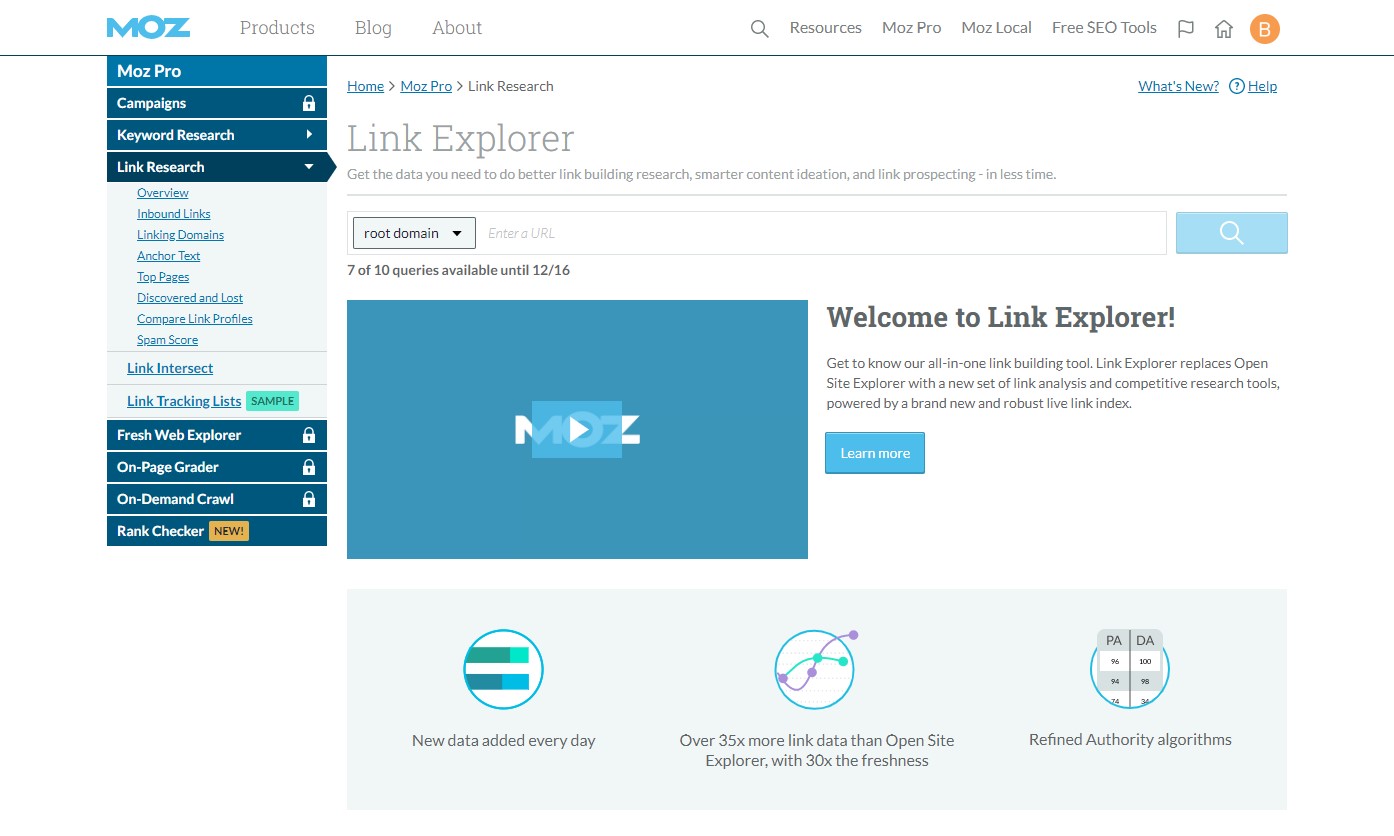
Task: Click the SAMPLE badge on Link Tracking Lists
Action: 273,401
